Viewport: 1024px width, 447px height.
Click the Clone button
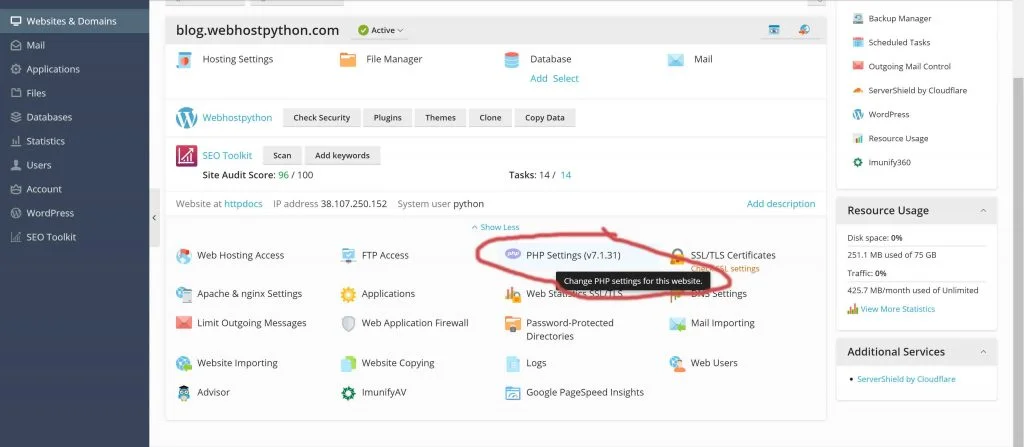490,118
